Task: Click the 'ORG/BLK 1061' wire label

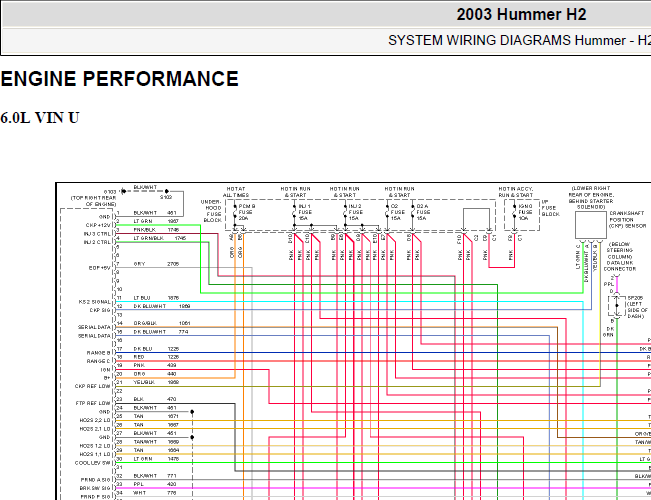Action: [x=162, y=323]
